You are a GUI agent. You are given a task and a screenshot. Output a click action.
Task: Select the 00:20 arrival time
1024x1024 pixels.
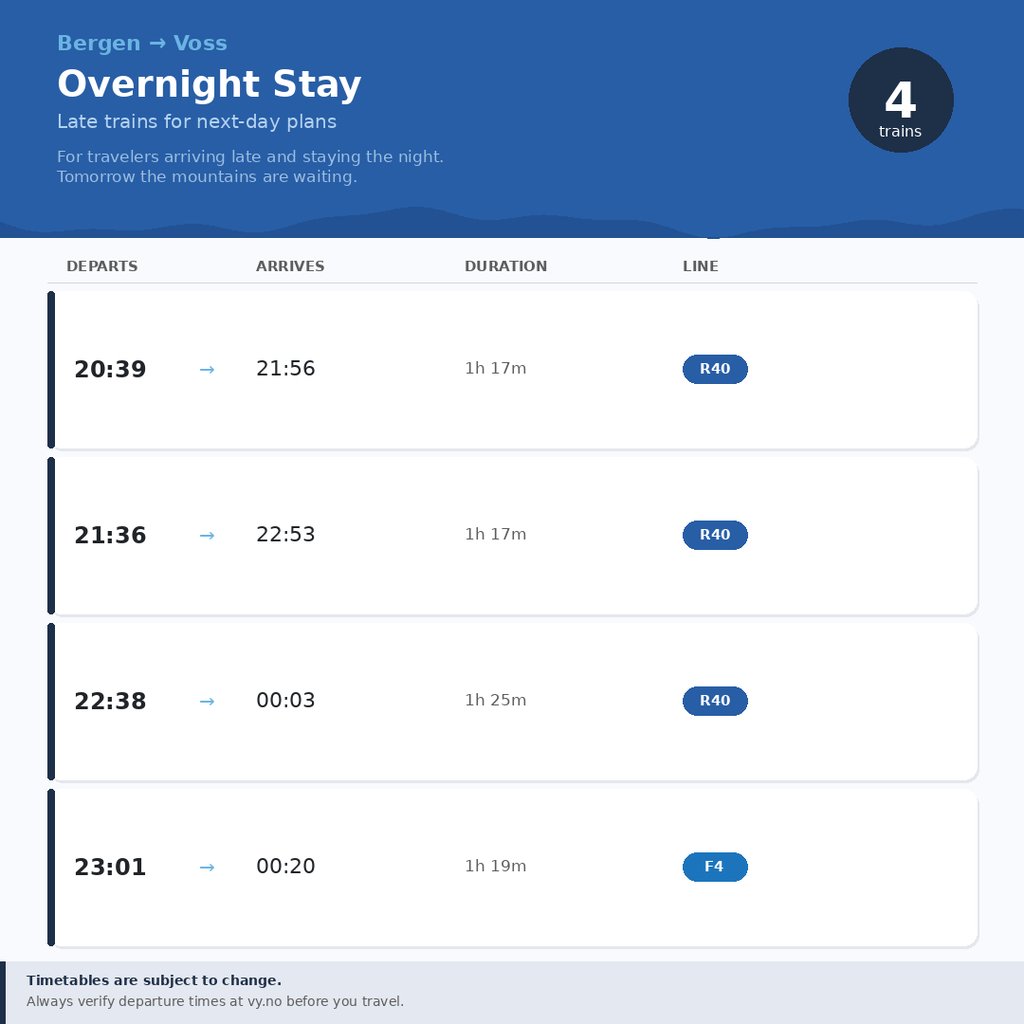286,867
